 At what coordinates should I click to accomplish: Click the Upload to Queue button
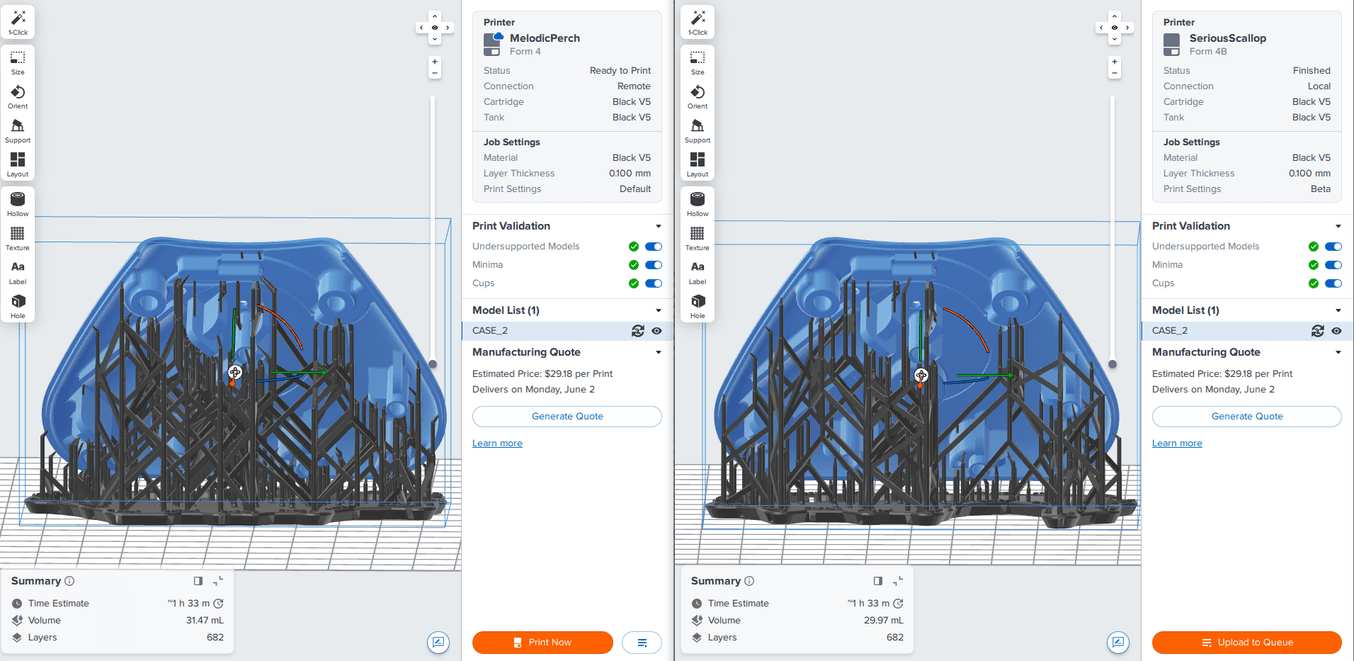[1246, 642]
